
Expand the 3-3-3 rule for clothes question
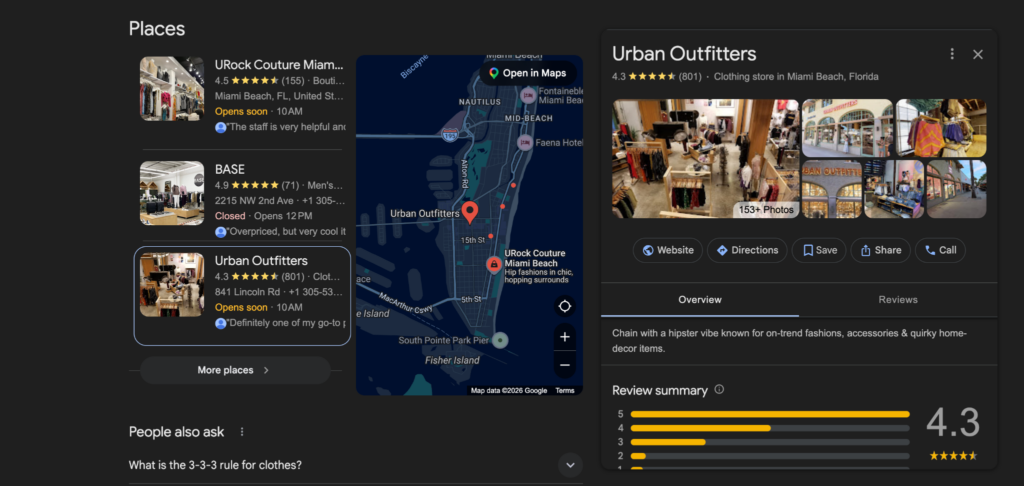coord(570,465)
